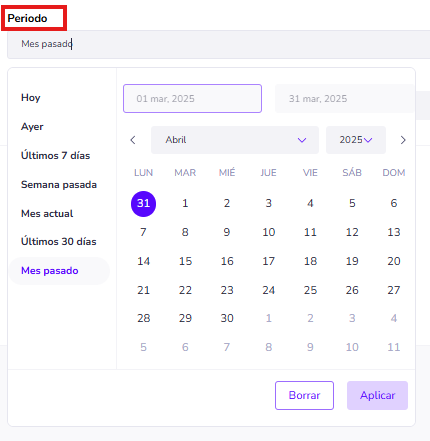430x441 pixels.
Task: Click the Periodo input showing Mes pasado
Action: point(219,44)
